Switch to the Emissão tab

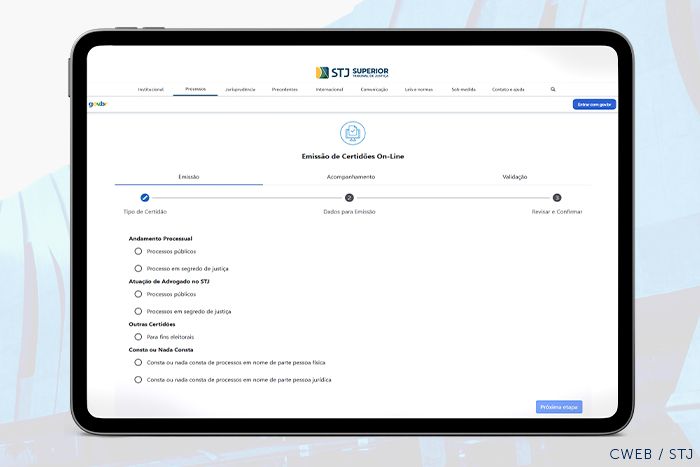[189, 177]
